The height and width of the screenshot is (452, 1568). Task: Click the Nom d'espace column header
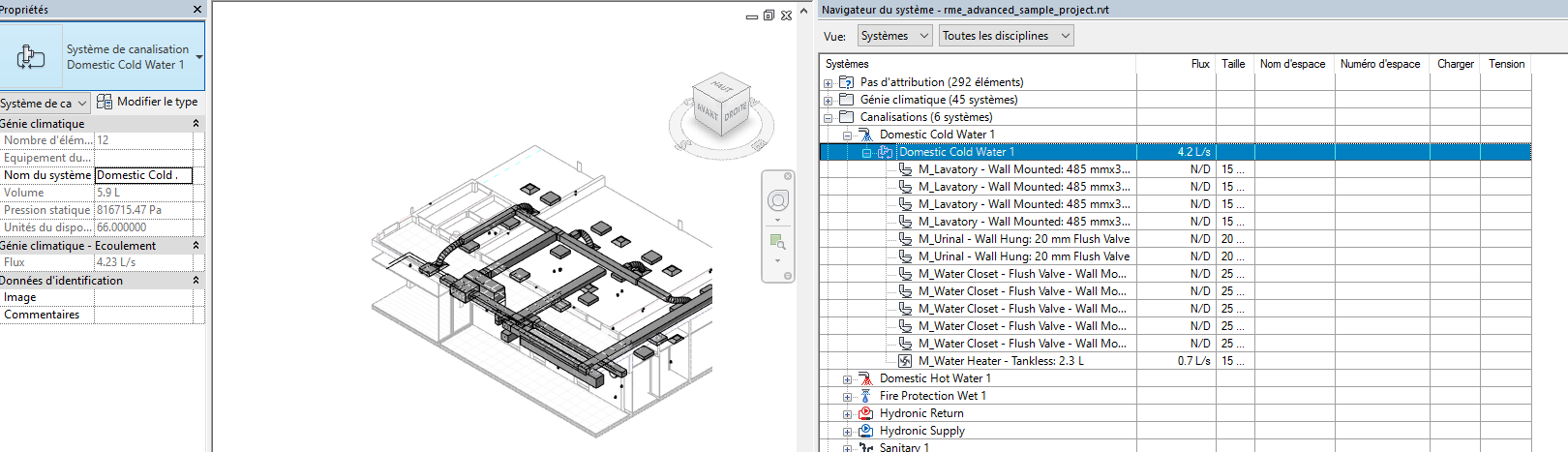(x=1292, y=64)
